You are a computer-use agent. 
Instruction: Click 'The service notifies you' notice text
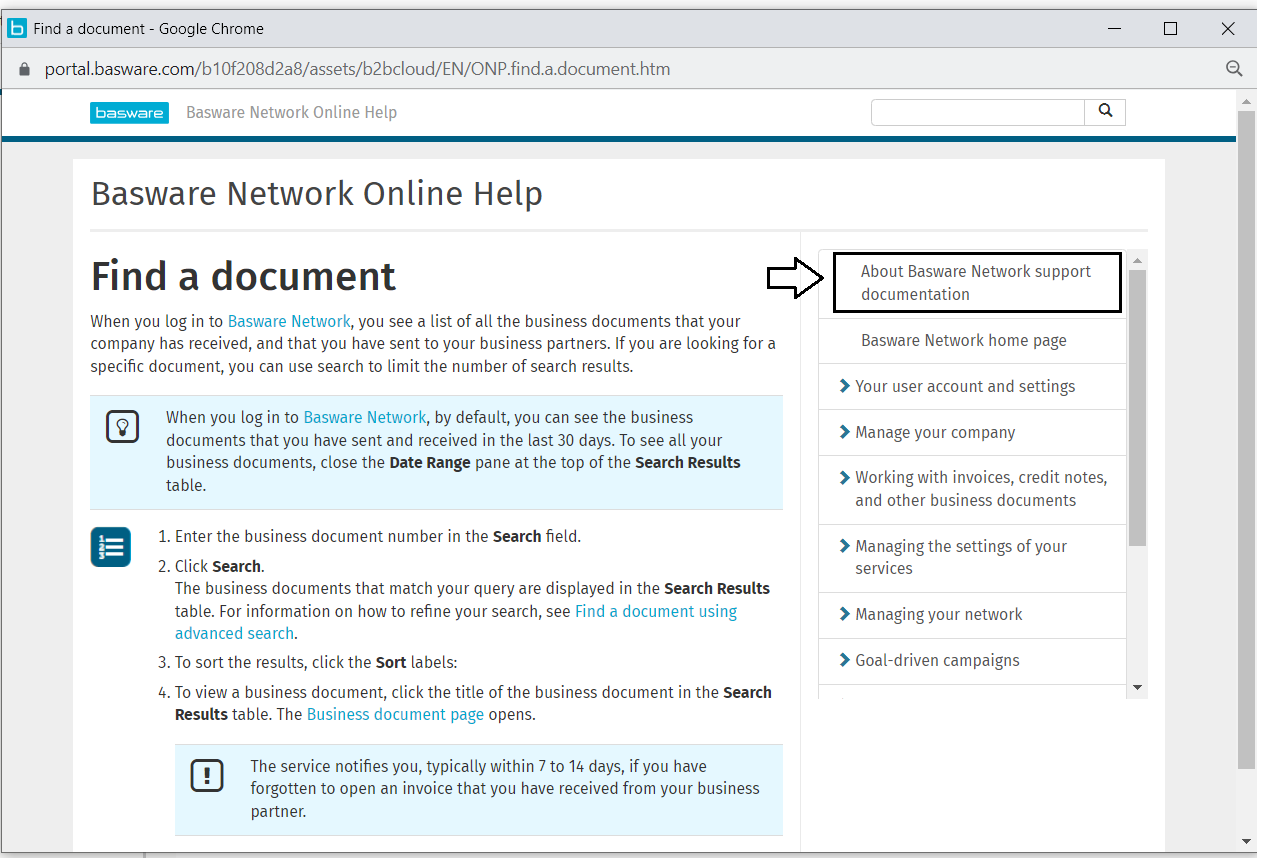tap(505, 790)
